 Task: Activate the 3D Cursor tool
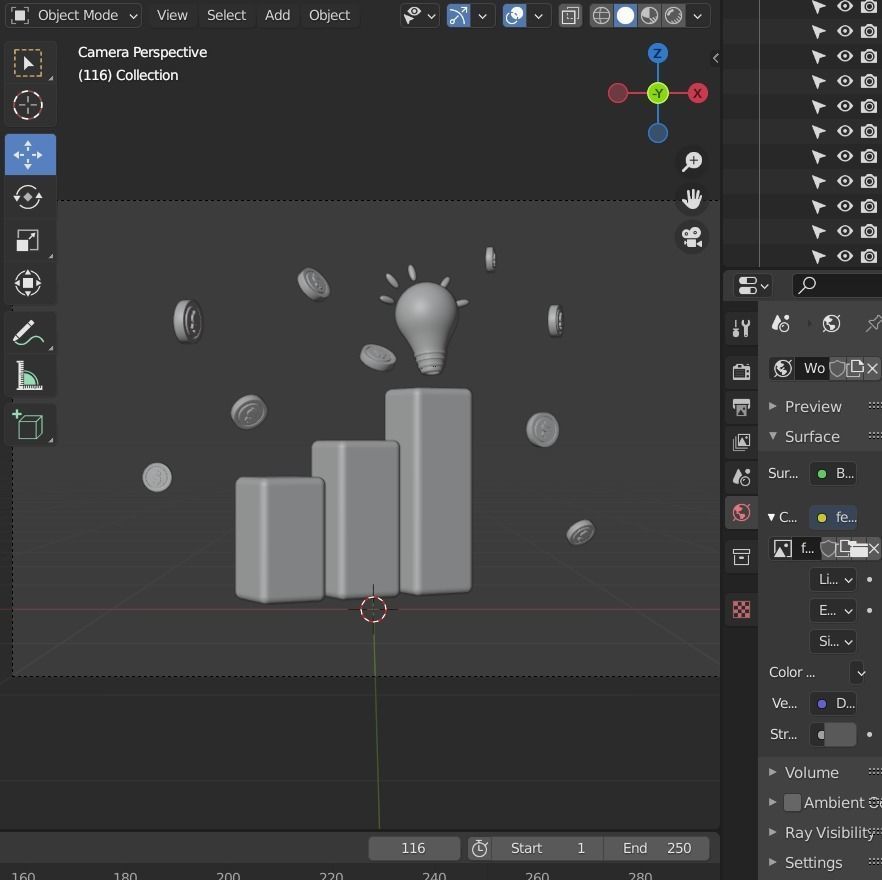[x=28, y=105]
